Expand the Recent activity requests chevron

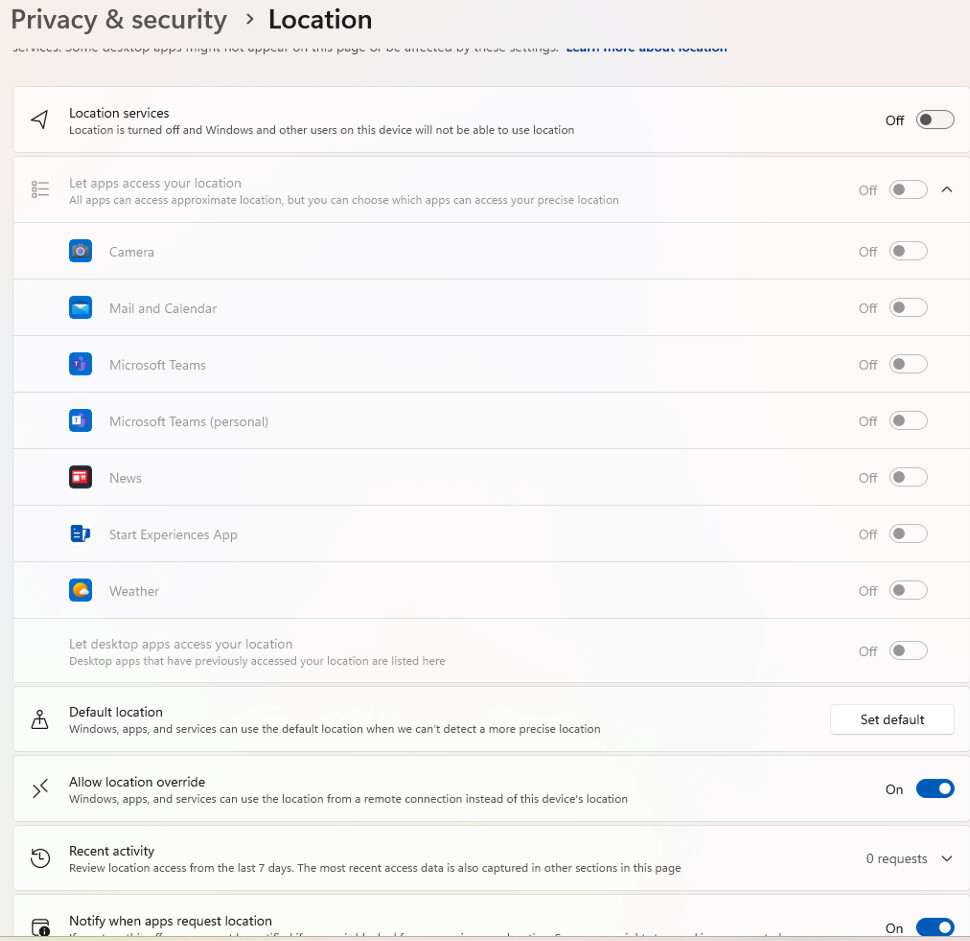click(947, 859)
